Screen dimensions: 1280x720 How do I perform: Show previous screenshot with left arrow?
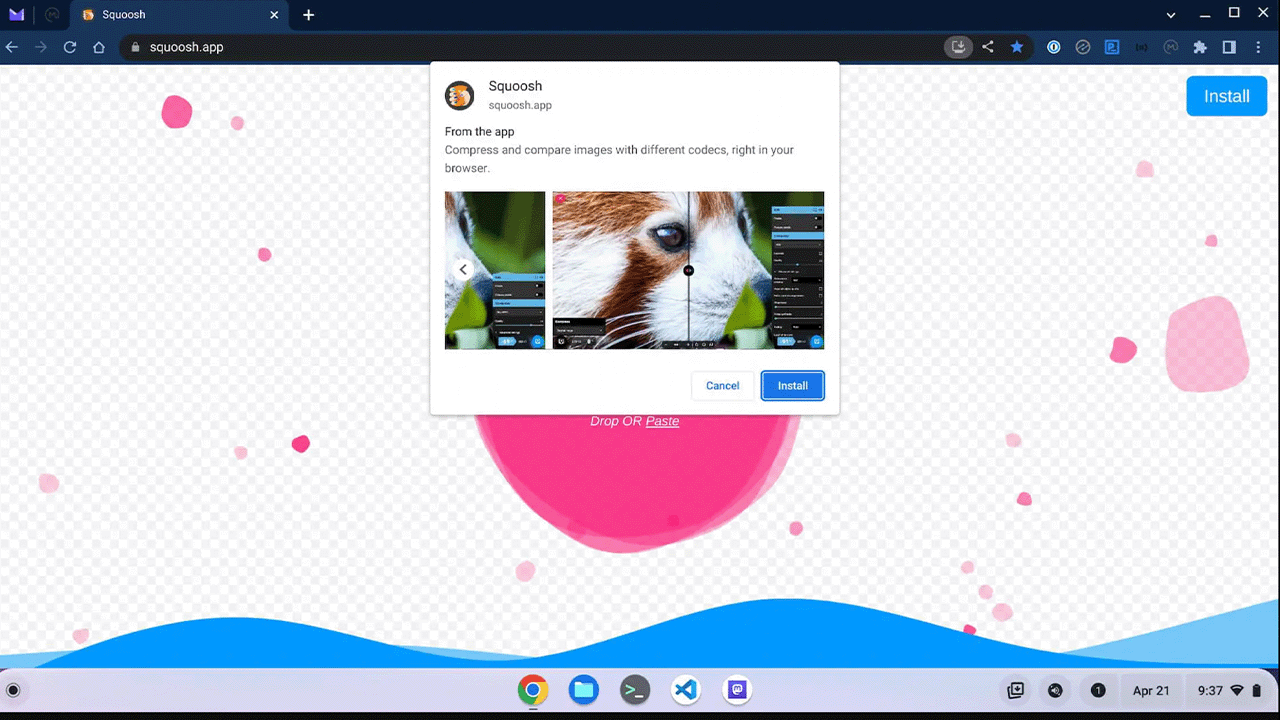(463, 270)
